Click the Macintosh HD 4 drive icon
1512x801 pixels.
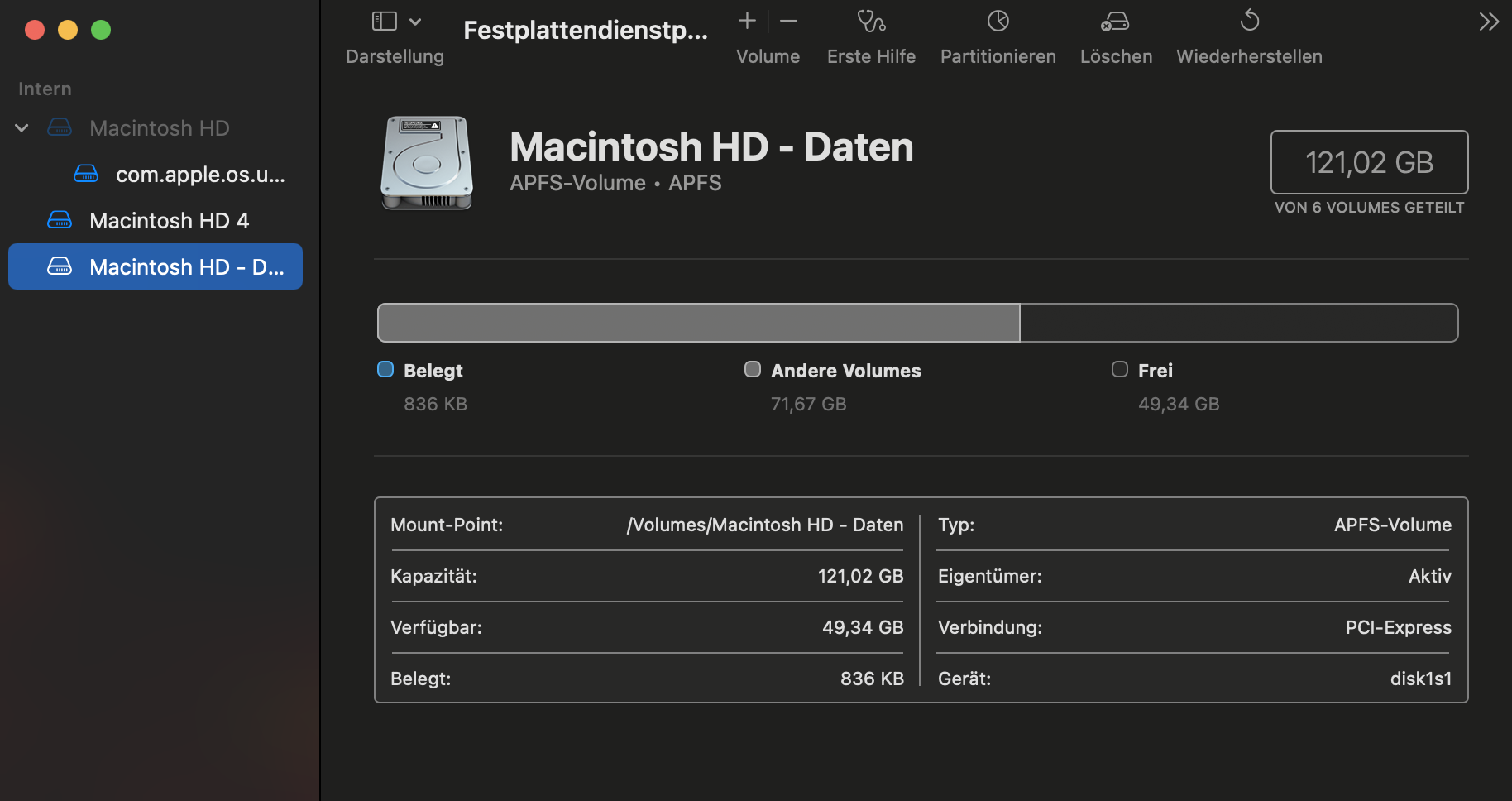coord(60,220)
